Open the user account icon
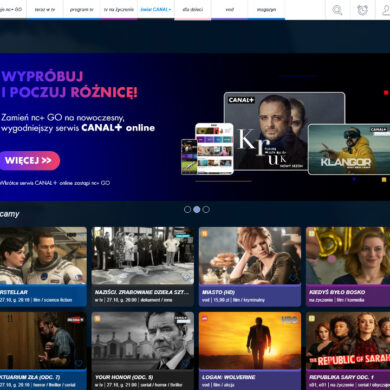Screen dimensions: 390x390 pos(386,10)
